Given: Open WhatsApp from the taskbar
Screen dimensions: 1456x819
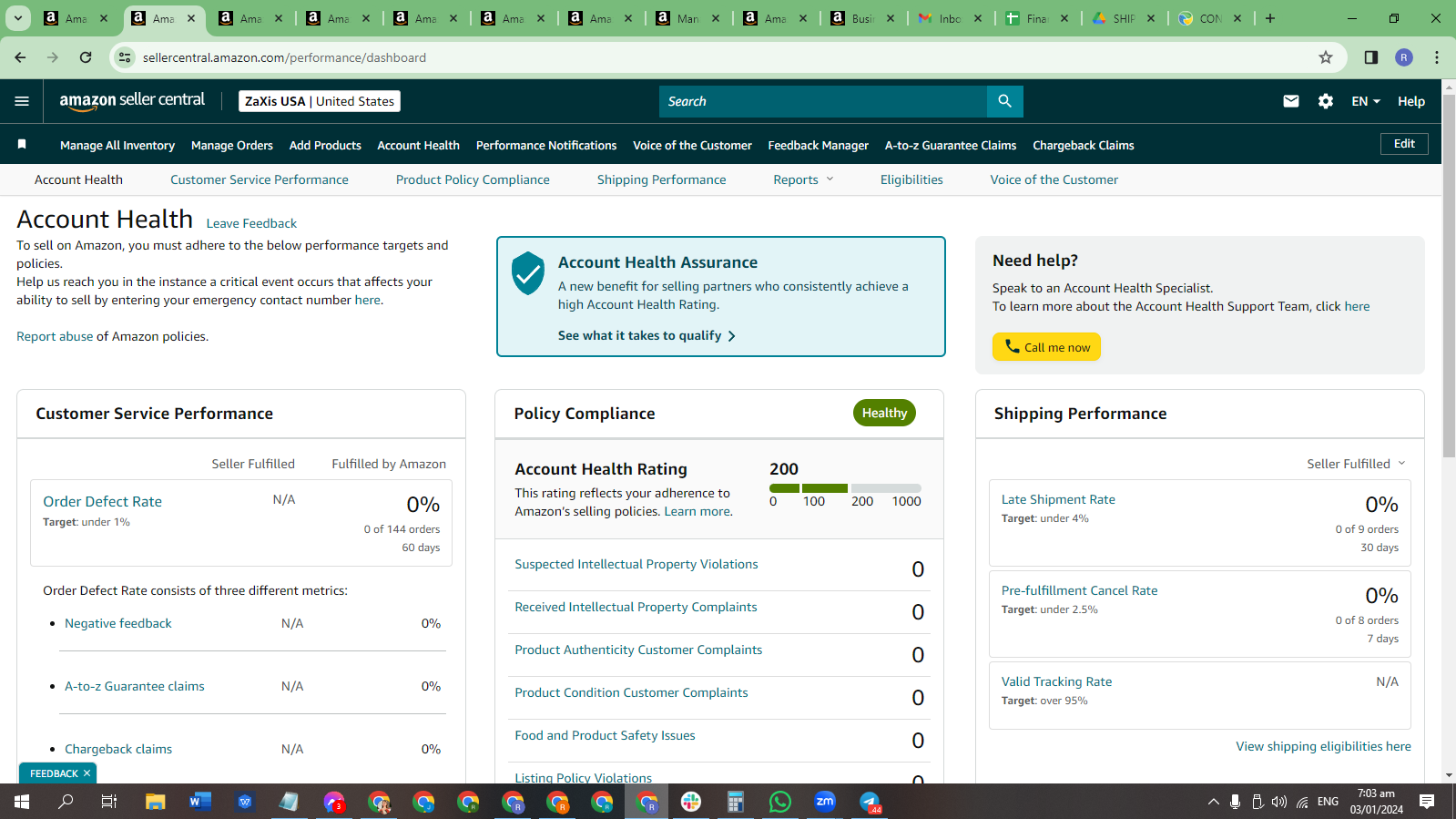Looking at the screenshot, I should tap(780, 802).
